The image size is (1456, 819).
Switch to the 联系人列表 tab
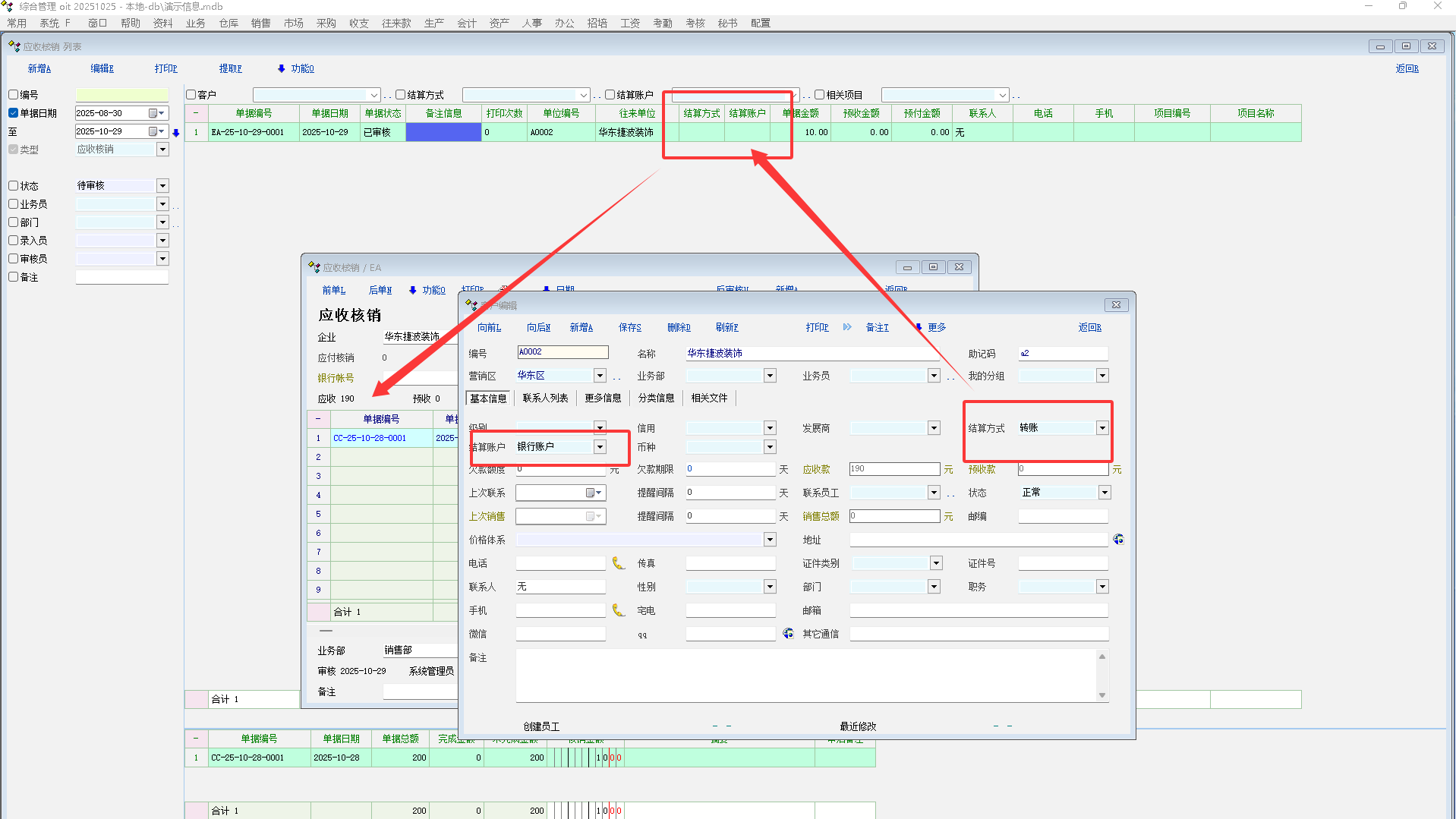click(545, 398)
